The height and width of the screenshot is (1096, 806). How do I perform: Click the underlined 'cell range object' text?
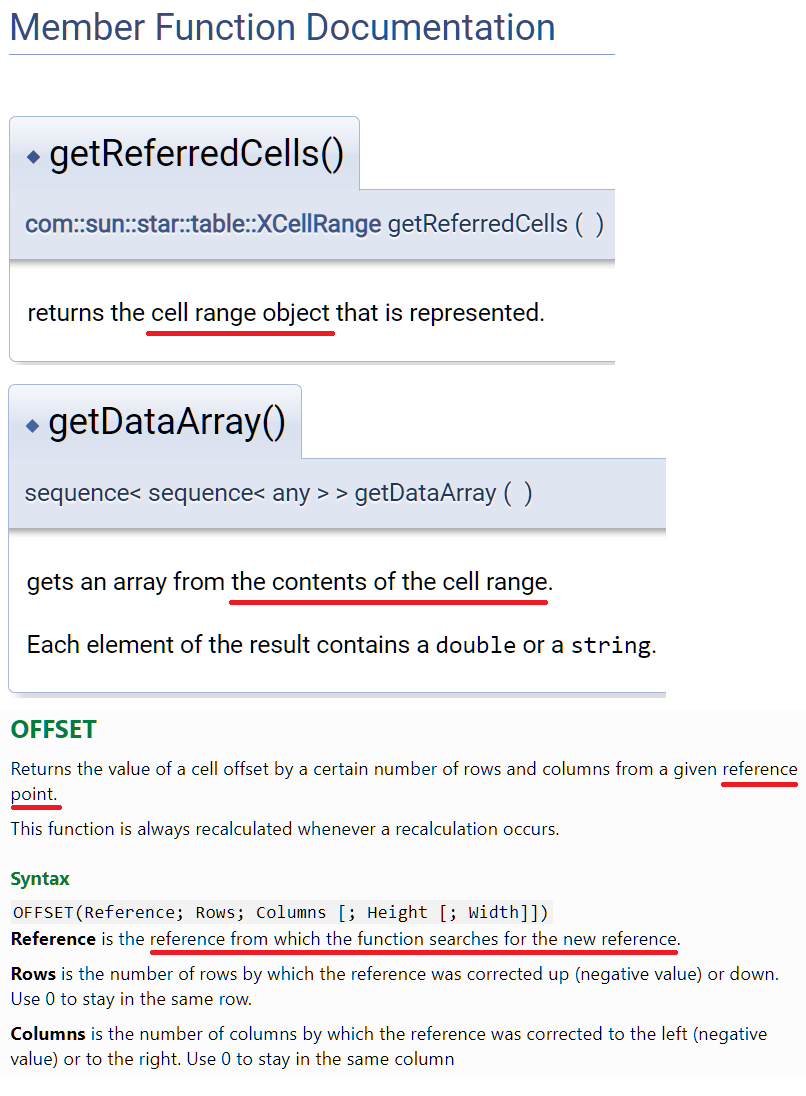click(240, 313)
